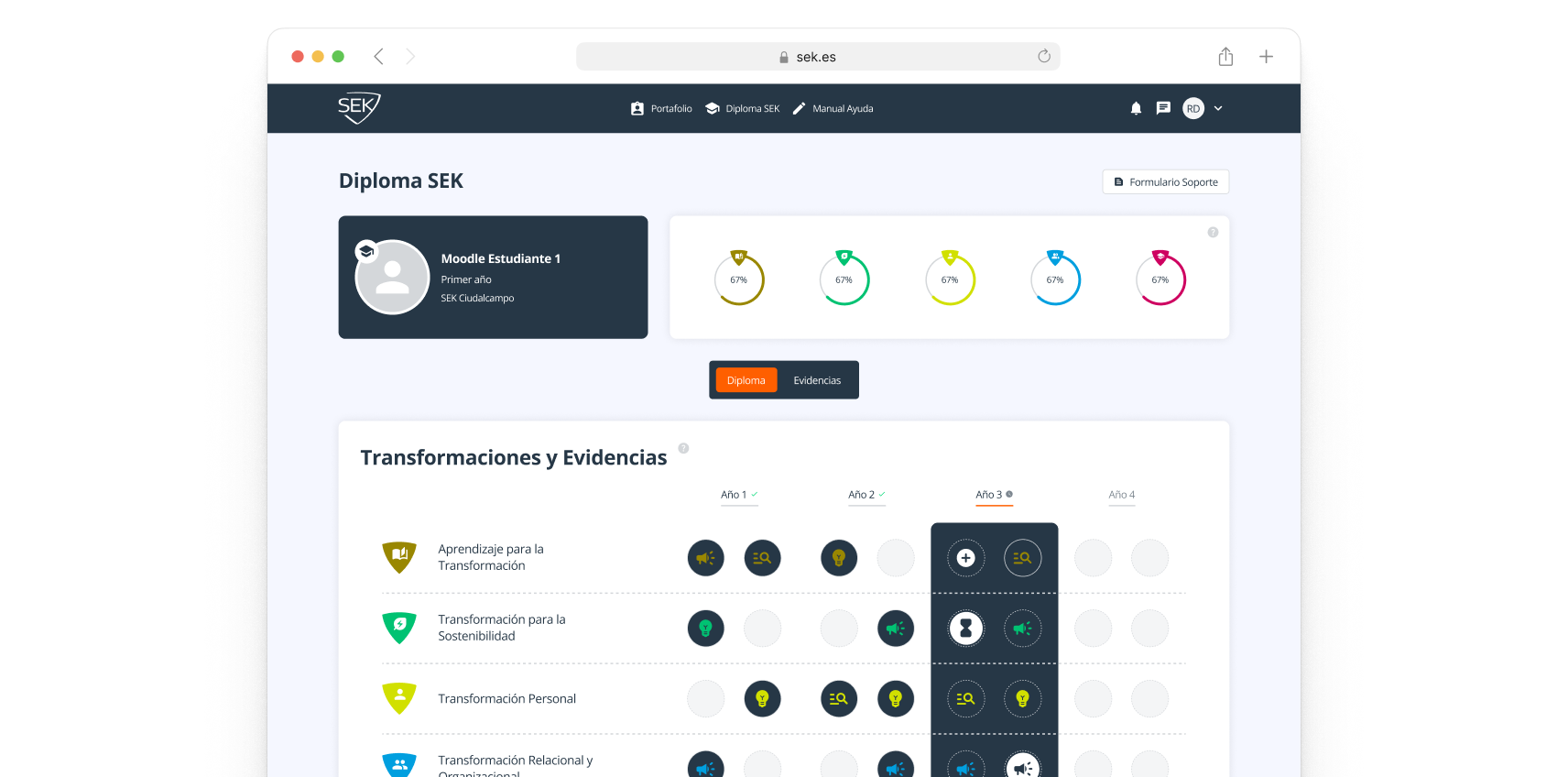Viewport: 1568px width, 777px height.
Task: Open Manual Ayuda navigation item
Action: (833, 108)
